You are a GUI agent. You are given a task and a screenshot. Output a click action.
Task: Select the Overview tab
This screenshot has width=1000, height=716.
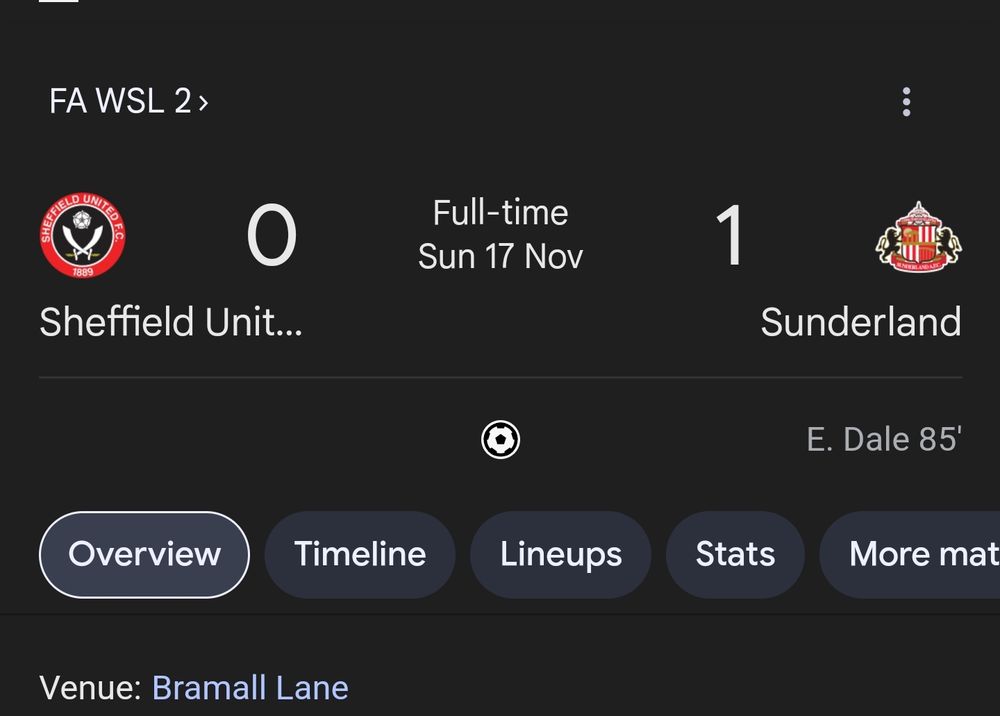point(144,554)
